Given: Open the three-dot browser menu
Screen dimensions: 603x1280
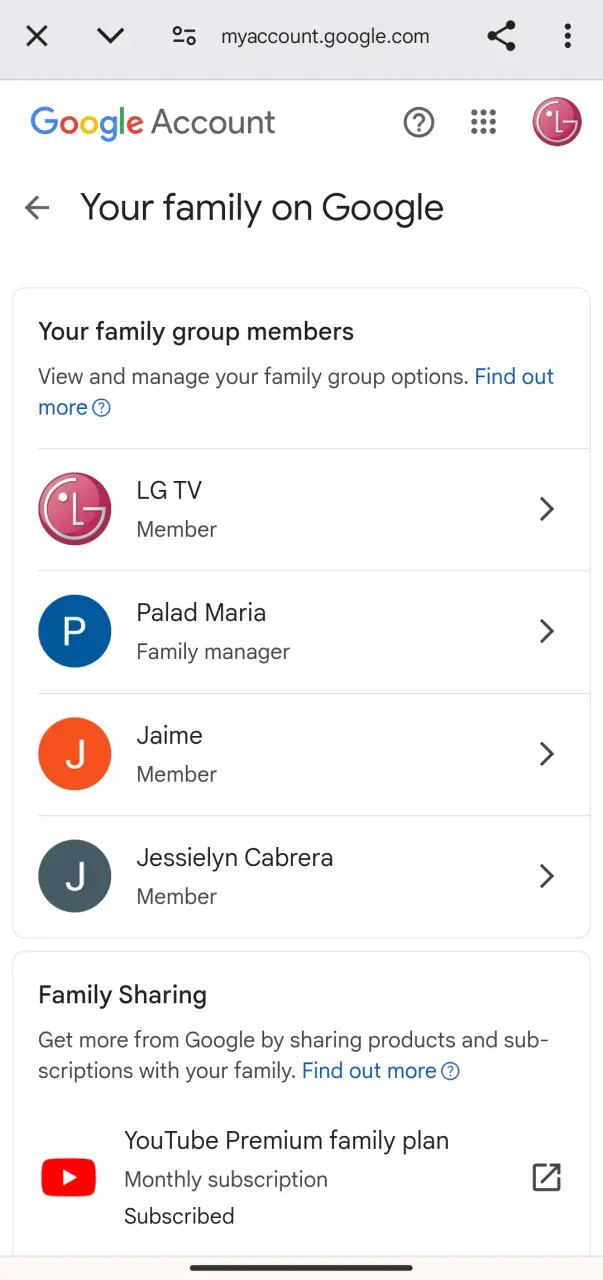Looking at the screenshot, I should click(568, 37).
